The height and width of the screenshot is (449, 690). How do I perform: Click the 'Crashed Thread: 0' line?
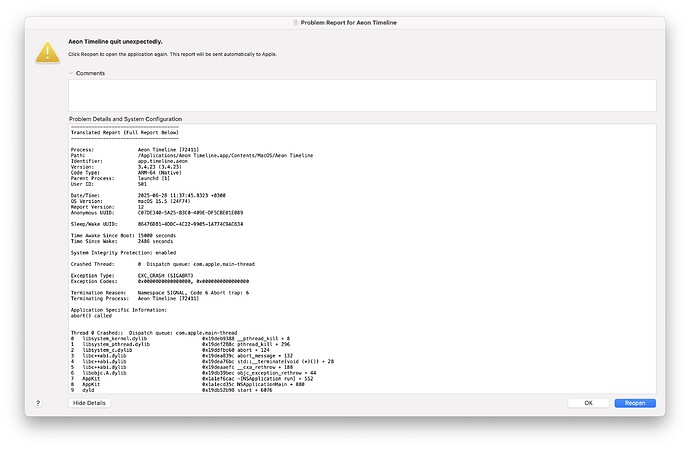coord(163,264)
